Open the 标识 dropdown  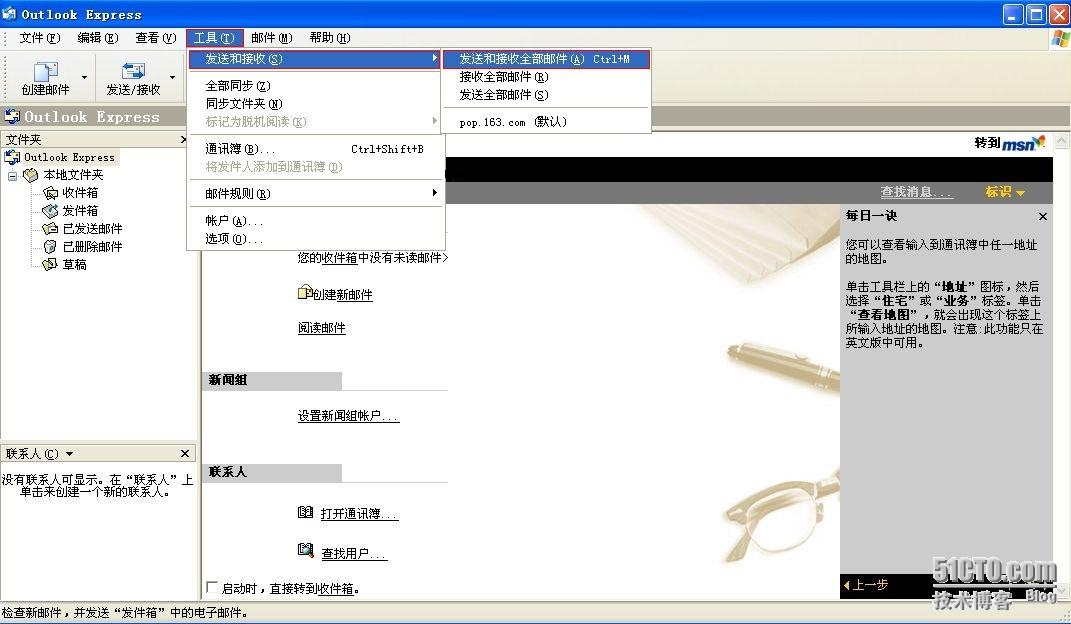tap(1005, 193)
